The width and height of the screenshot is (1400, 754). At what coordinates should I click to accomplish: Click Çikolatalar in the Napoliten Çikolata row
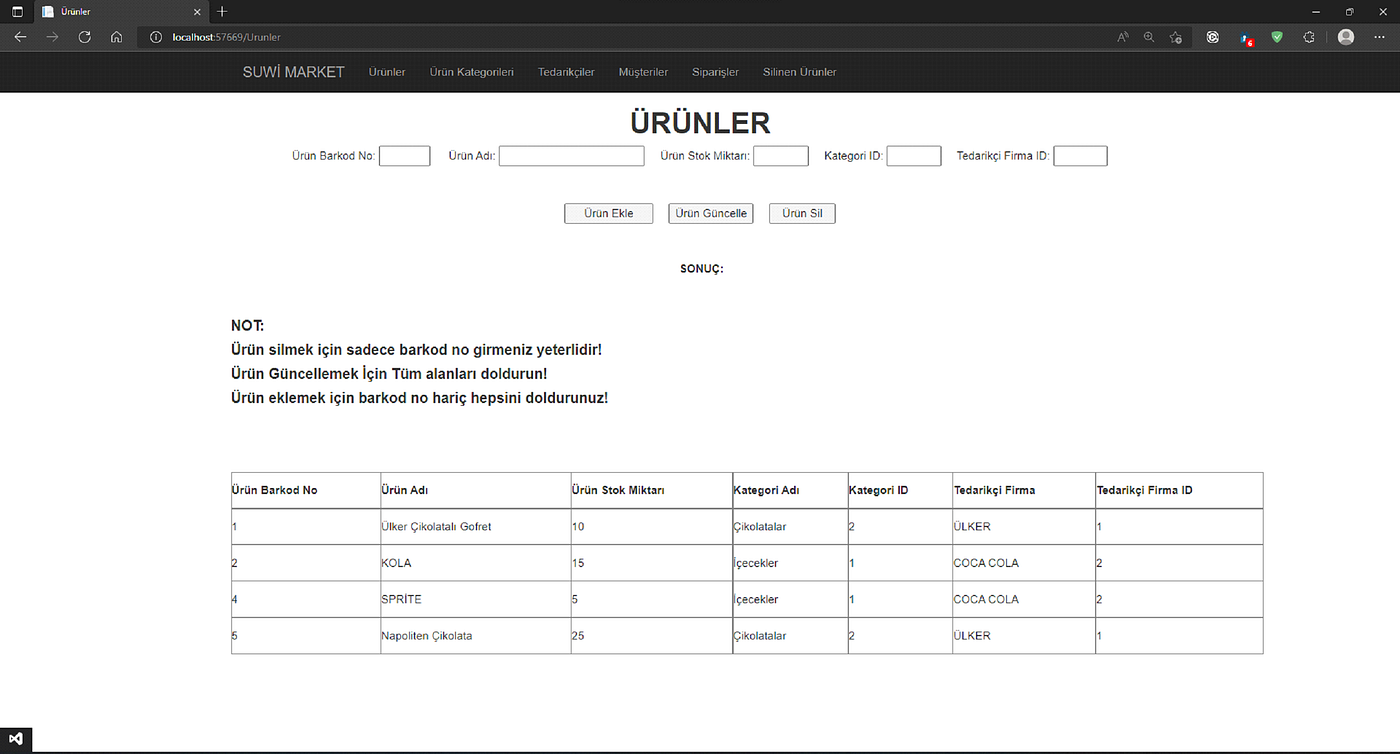pyautogui.click(x=760, y=636)
